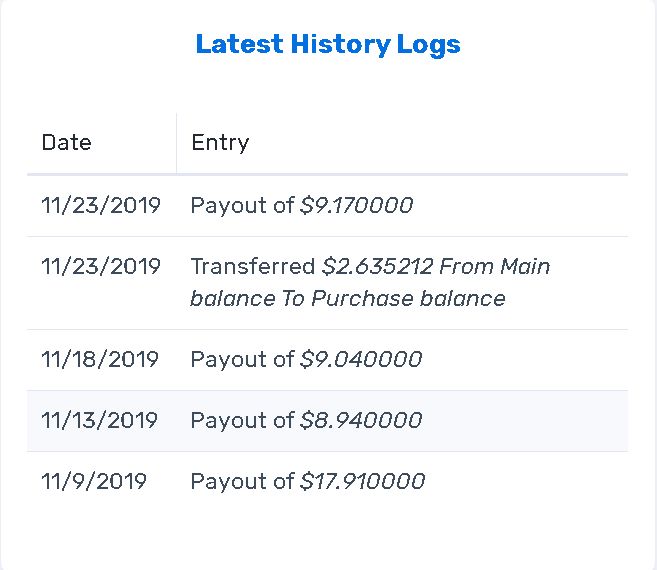Screen dimensions: 657x570
Task: Click the Payout of $9.040000 entry
Action: coord(306,360)
